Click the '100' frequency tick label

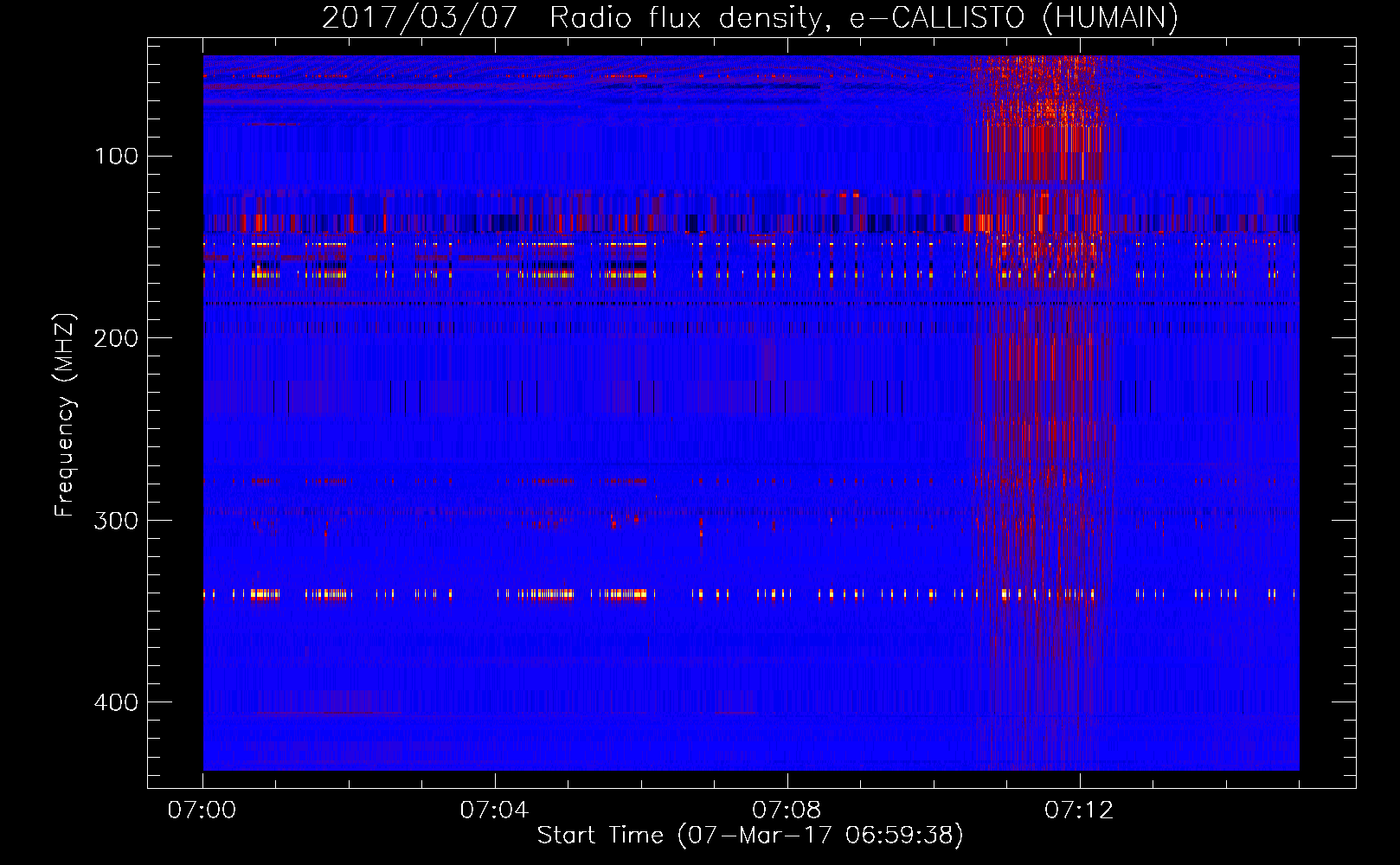(x=117, y=157)
